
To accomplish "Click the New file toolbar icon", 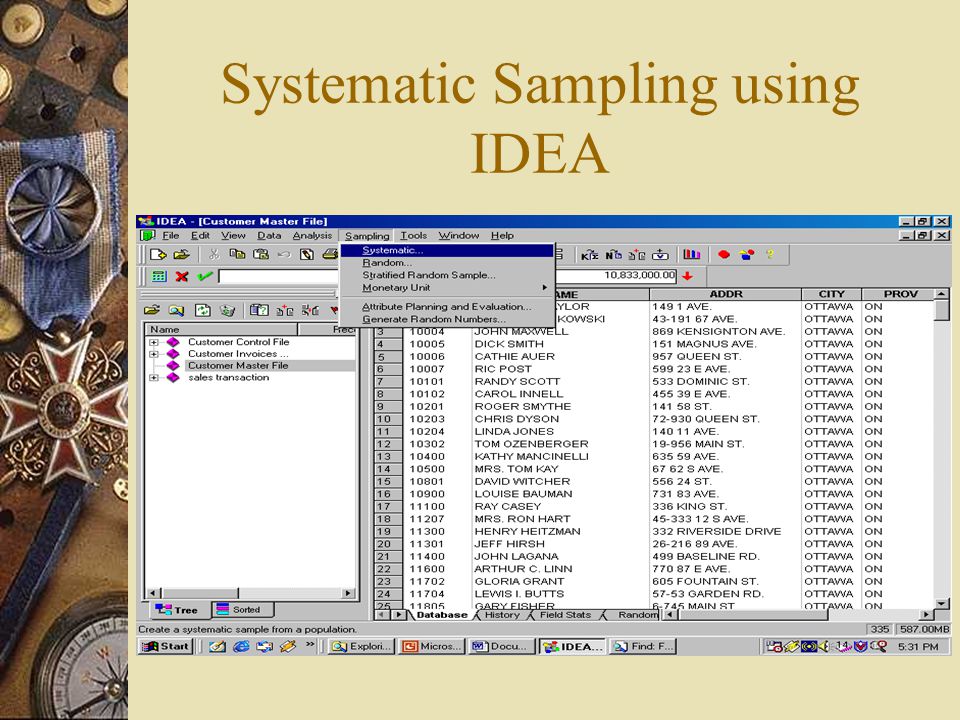I will coord(158,255).
